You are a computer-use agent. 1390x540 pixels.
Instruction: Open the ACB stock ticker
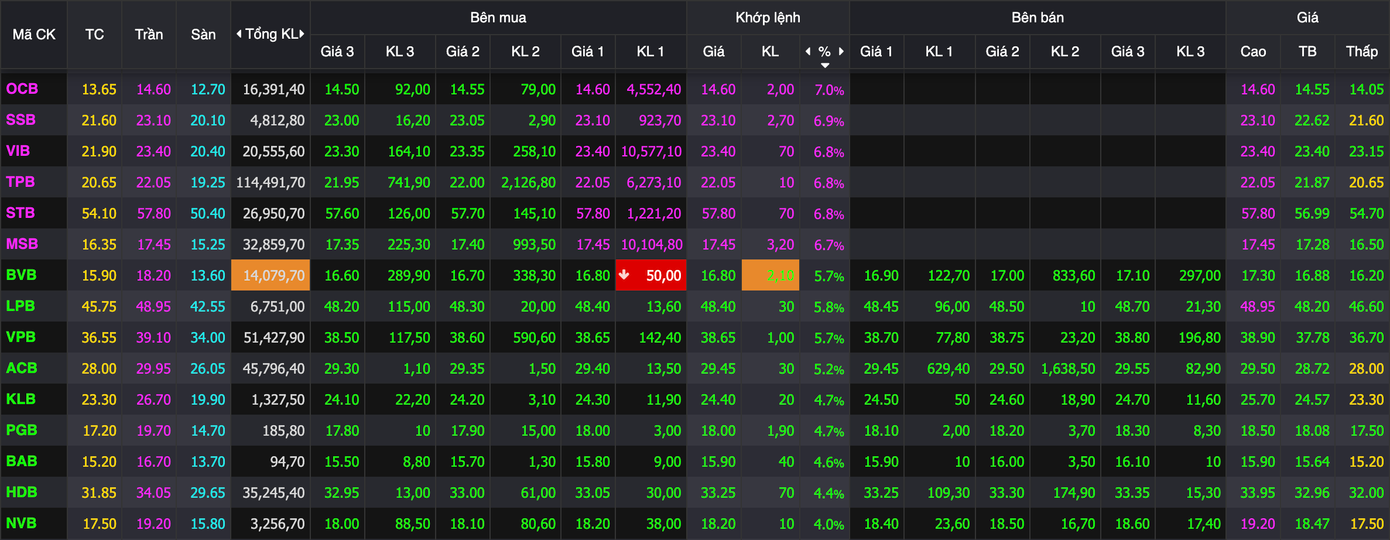tap(21, 368)
